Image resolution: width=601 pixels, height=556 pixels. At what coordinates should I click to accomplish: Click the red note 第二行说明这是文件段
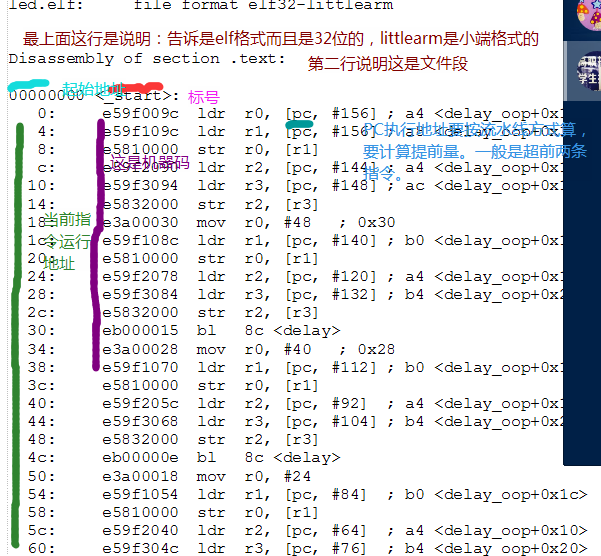click(388, 63)
